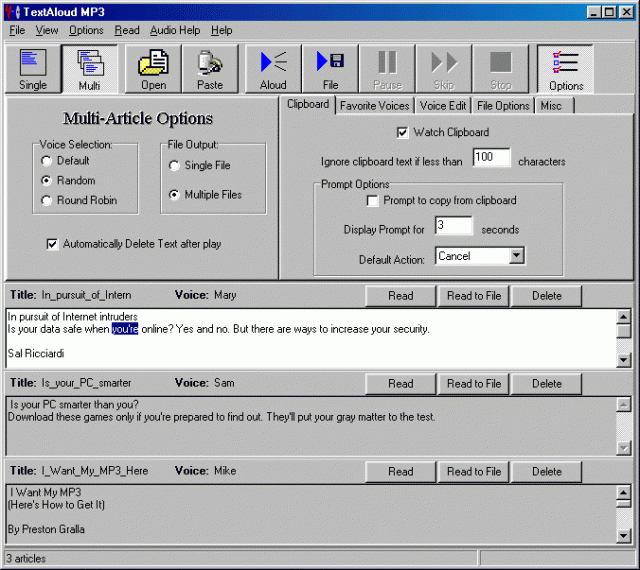
Task: Switch to the File Options tab
Action: pyautogui.click(x=503, y=106)
